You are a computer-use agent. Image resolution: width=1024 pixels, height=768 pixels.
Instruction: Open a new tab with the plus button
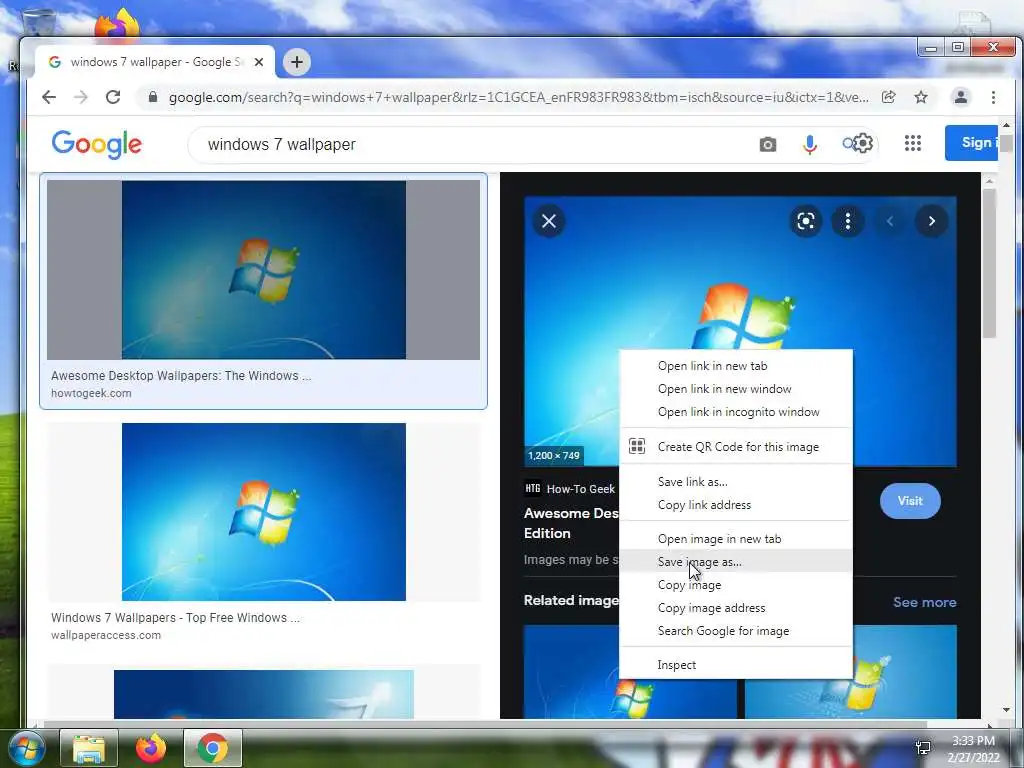[x=296, y=62]
